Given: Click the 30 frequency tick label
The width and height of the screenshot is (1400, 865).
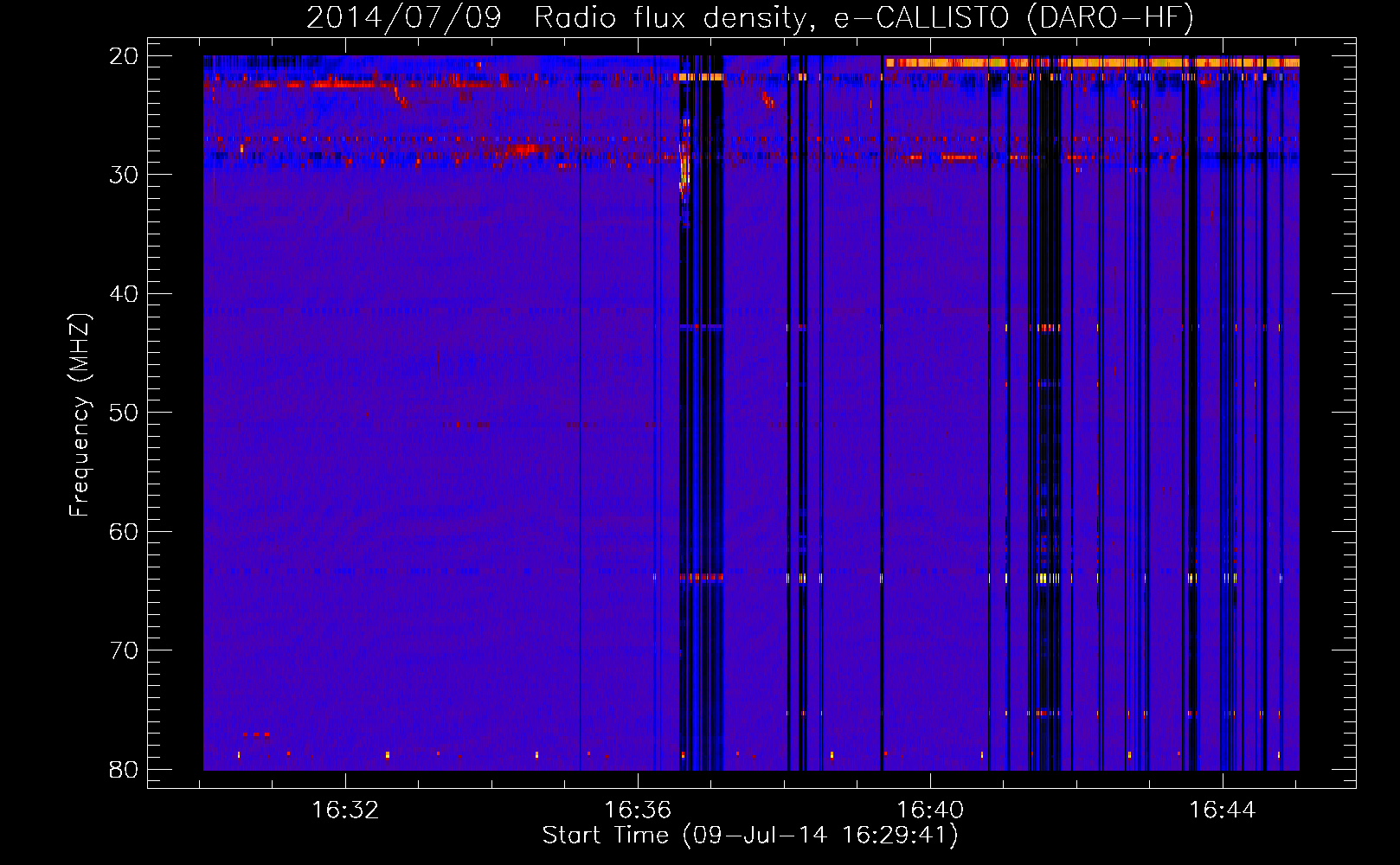Looking at the screenshot, I should pyautogui.click(x=124, y=175).
